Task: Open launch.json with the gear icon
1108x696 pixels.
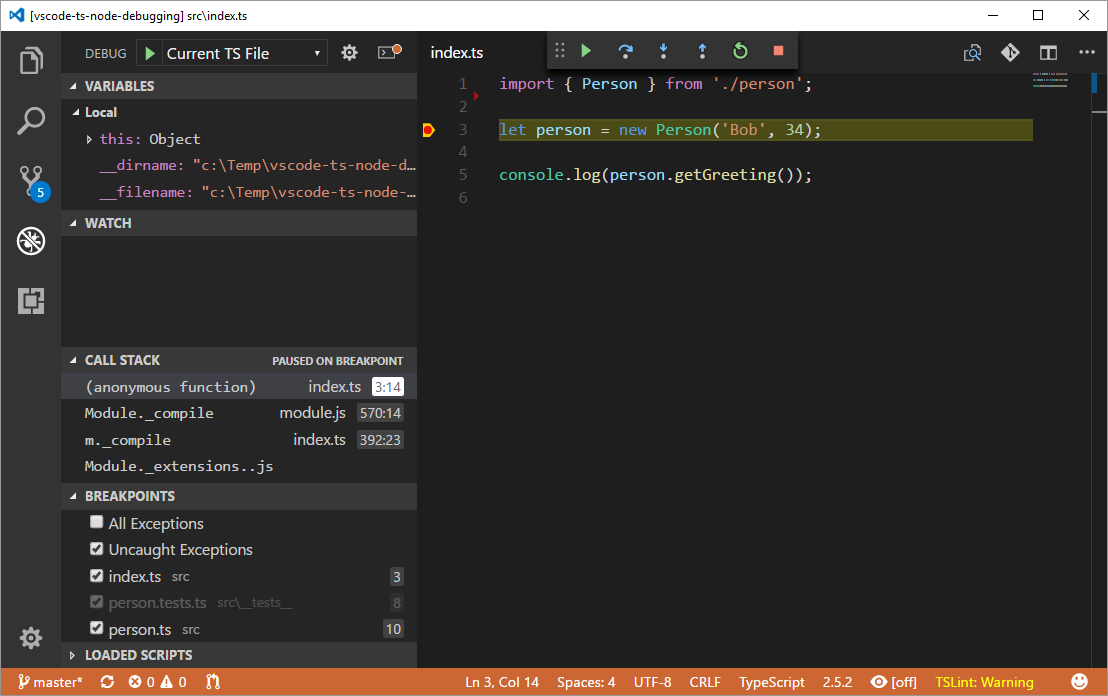Action: click(x=349, y=53)
